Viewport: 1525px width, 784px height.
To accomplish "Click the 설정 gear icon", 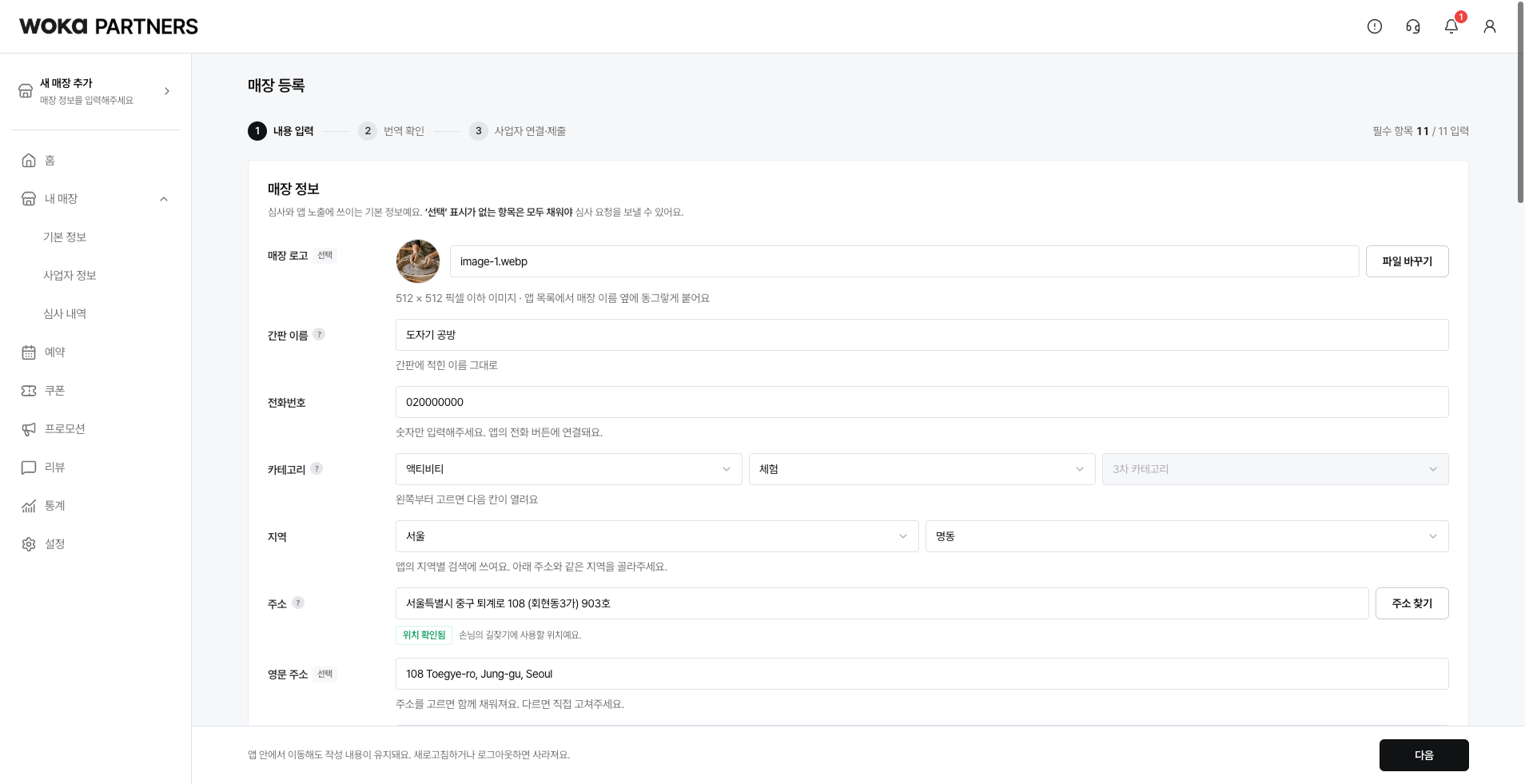I will (x=29, y=544).
